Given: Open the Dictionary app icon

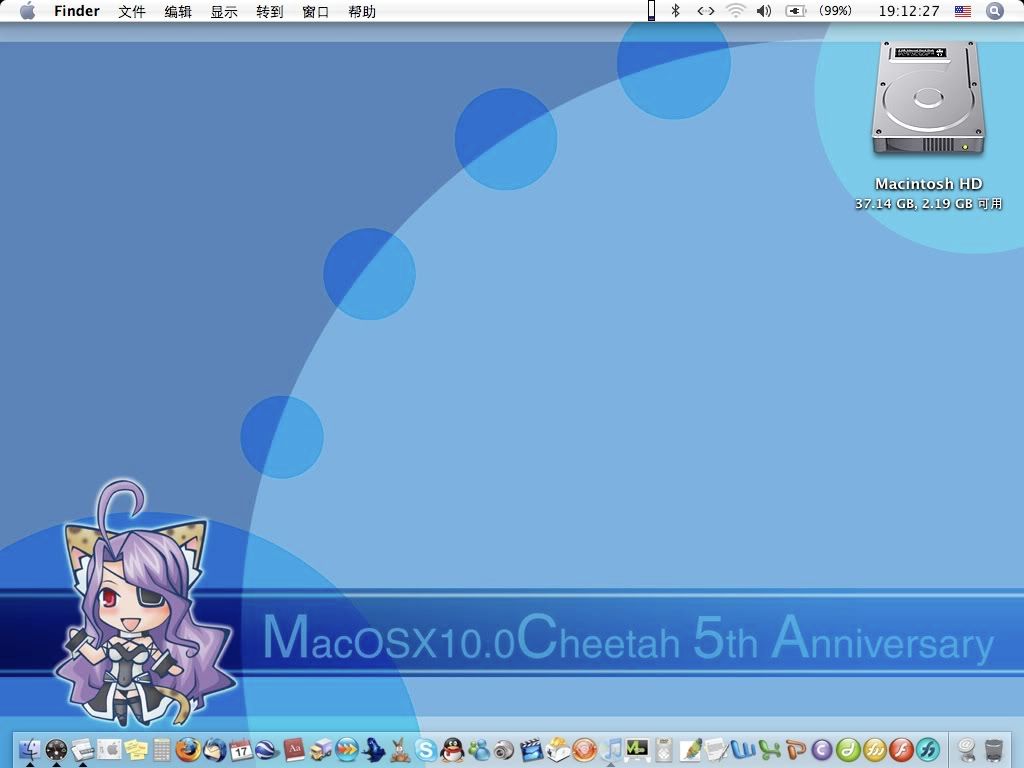Looking at the screenshot, I should 294,750.
